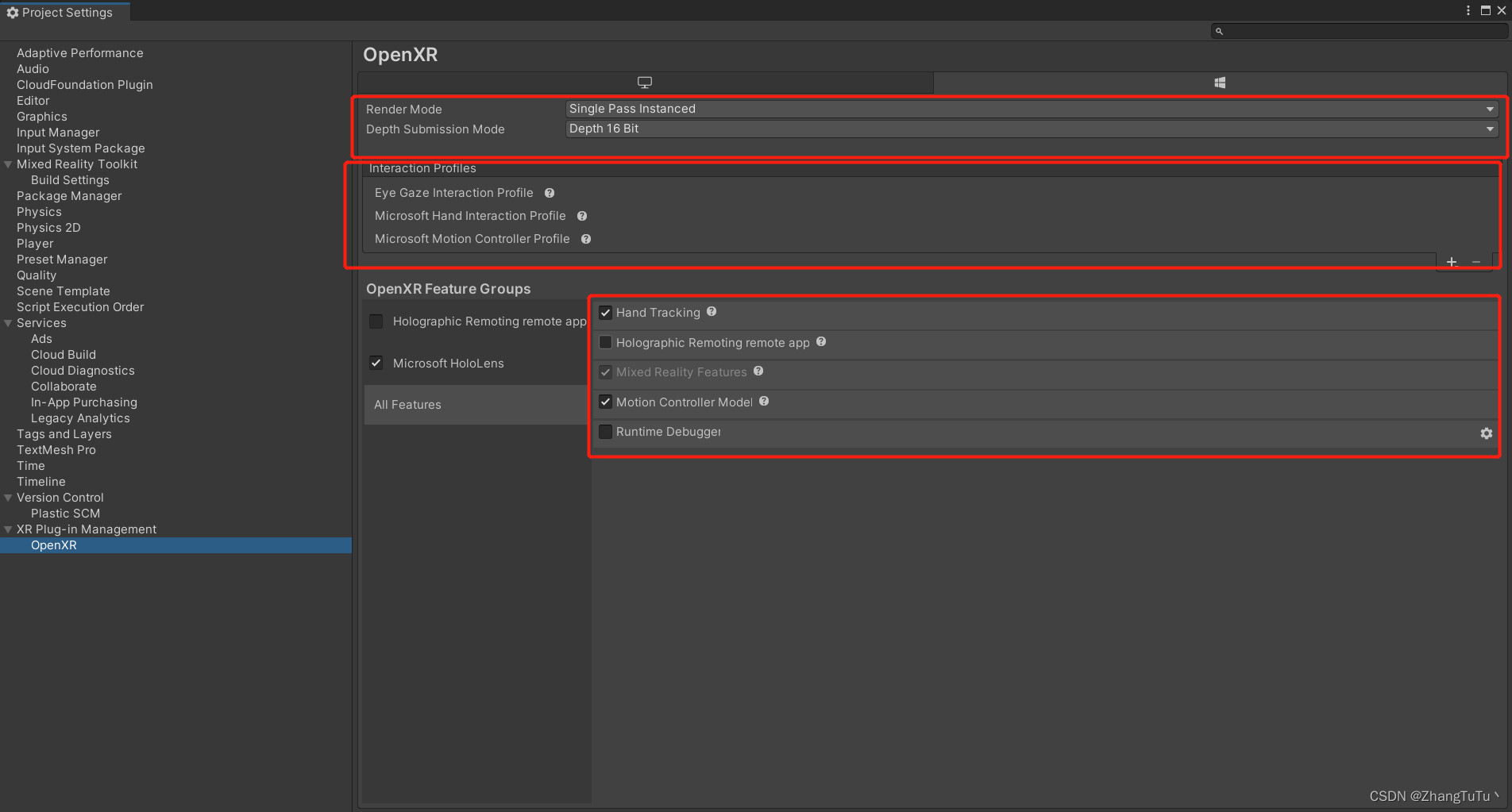1512x812 pixels.
Task: Collapse the Services tree section
Action: point(7,323)
